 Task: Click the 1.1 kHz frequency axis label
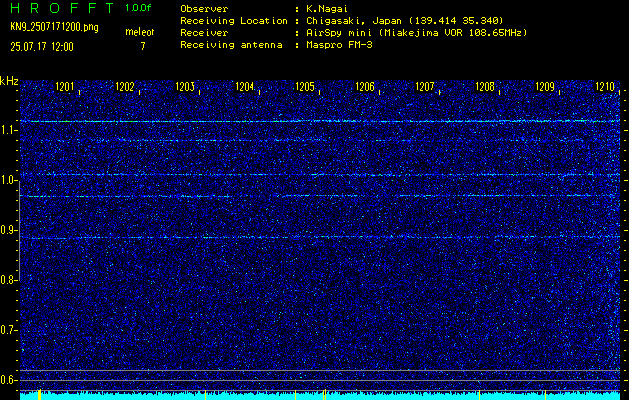(8, 130)
